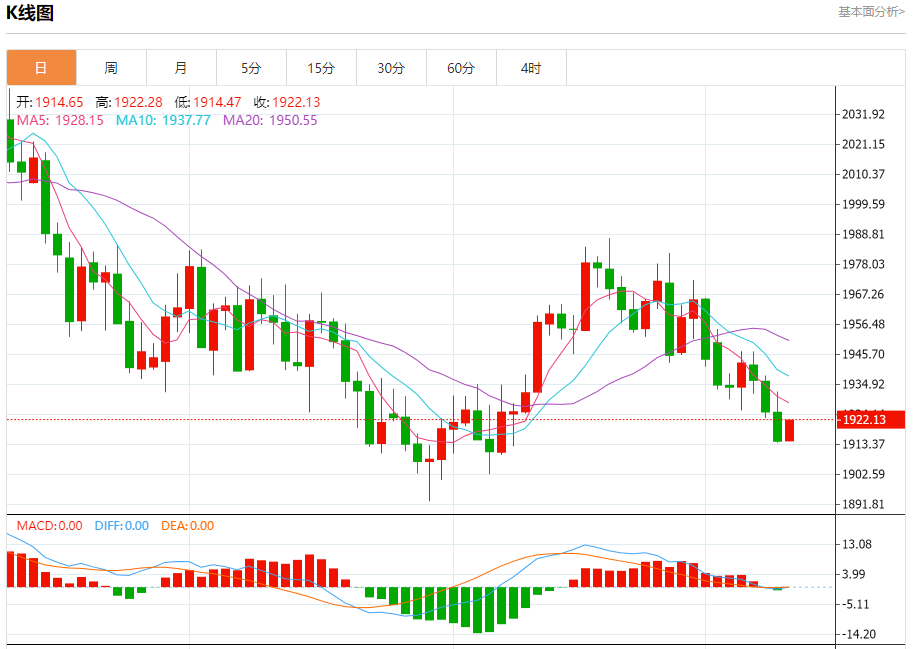
Task: Click the MA10: 1937.77 label
Action: coord(163,120)
